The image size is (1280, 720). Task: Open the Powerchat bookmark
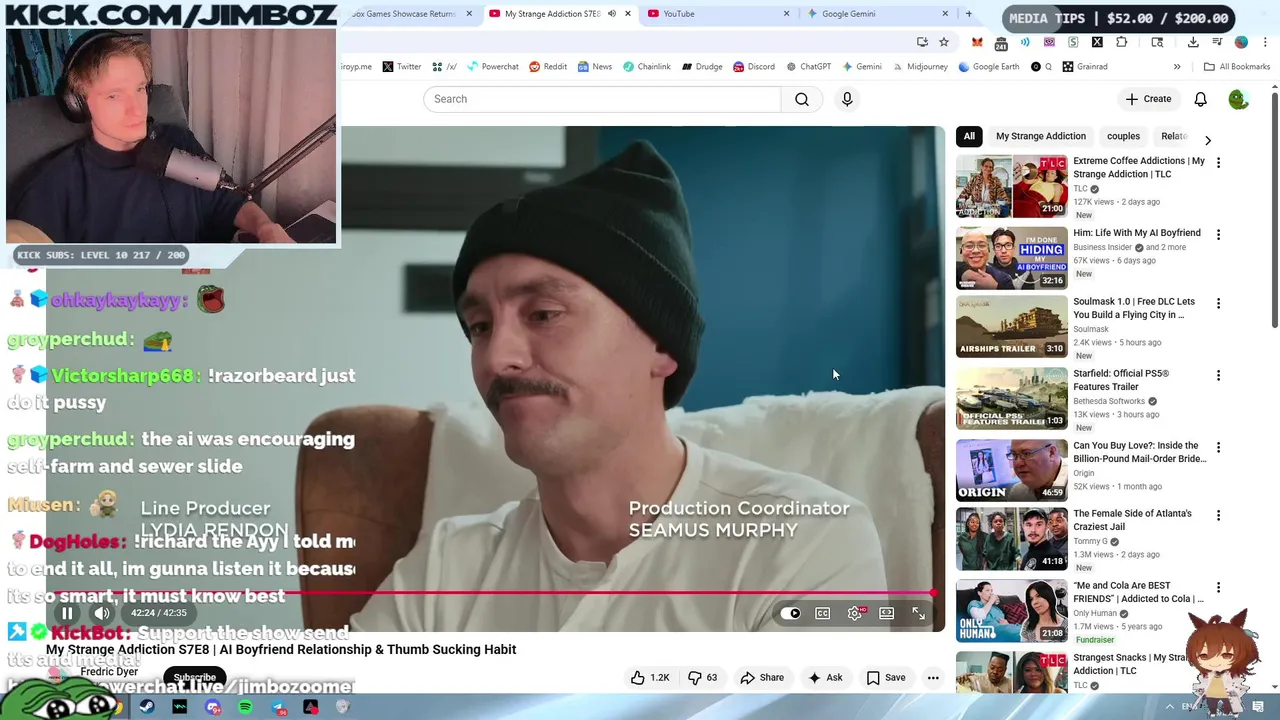pyautogui.click(x=492, y=67)
